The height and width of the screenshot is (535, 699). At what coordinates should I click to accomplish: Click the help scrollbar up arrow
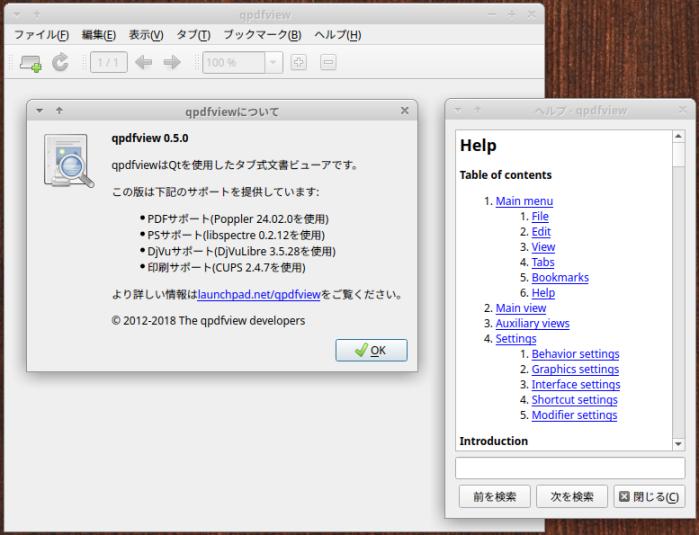point(678,136)
